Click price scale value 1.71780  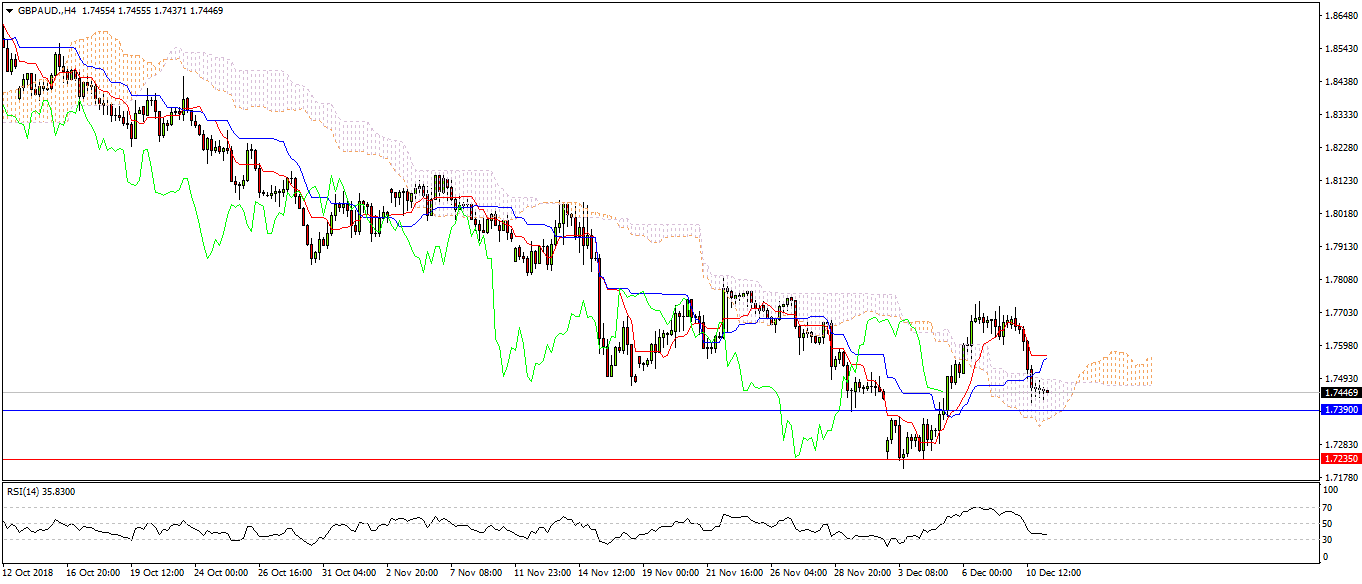click(1339, 477)
